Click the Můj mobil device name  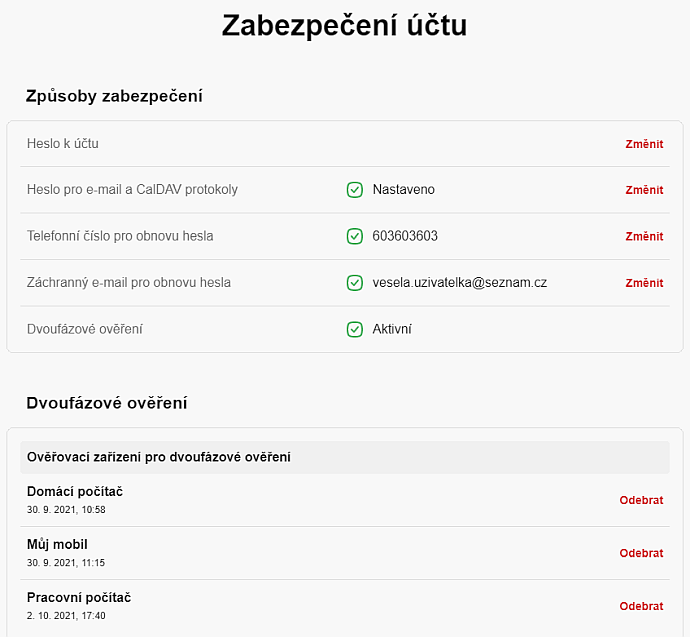click(x=57, y=545)
